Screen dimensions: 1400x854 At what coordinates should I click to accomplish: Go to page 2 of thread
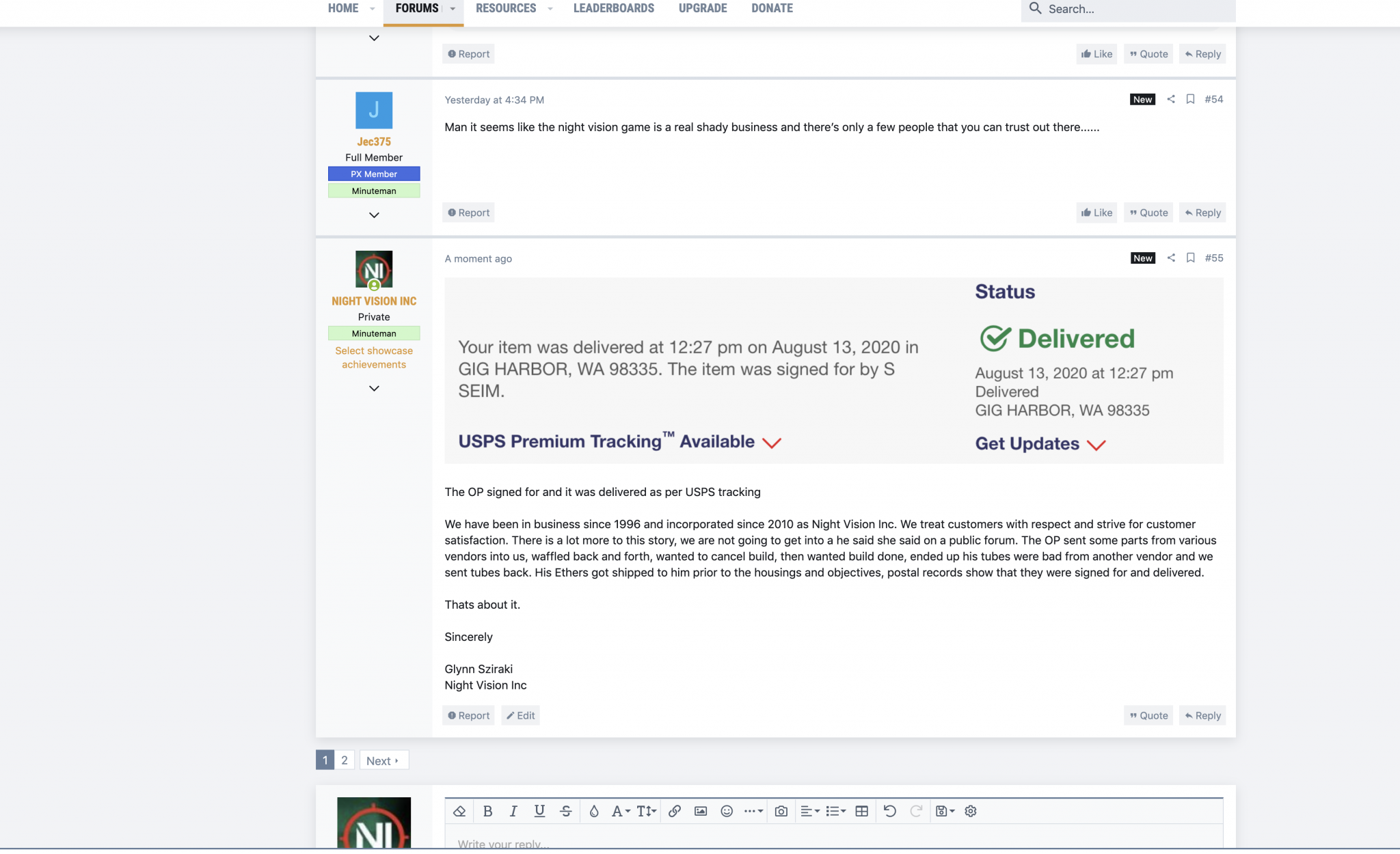(345, 760)
